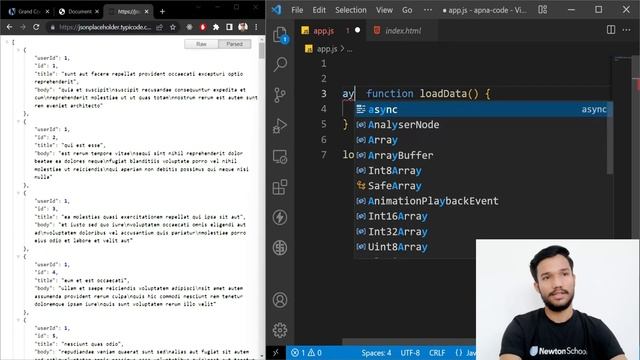Image resolution: width=640 pixels, height=360 pixels.
Task: Open the browser side panel icon
Action: click(x=229, y=27)
